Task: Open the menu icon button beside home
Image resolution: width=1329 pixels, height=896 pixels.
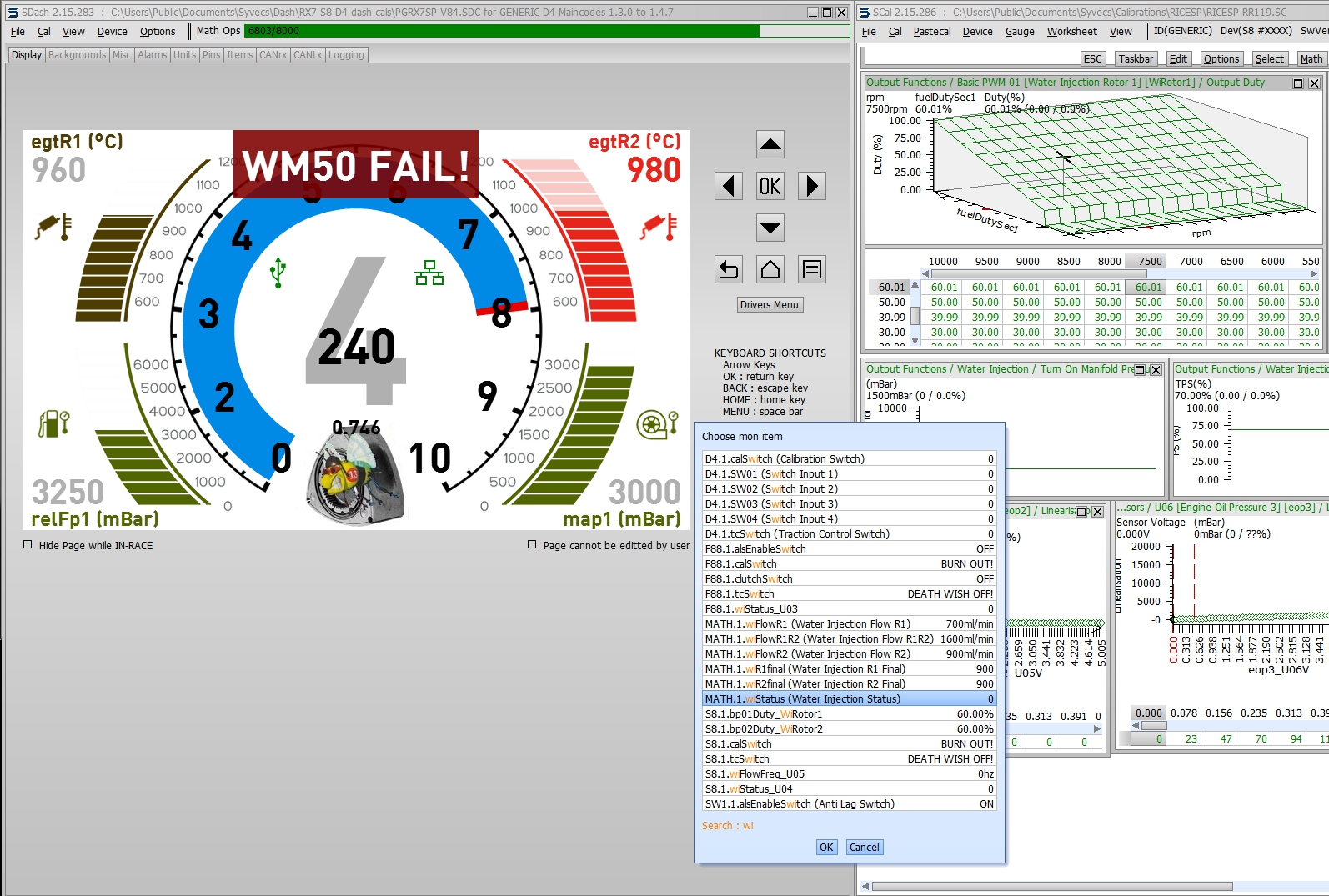Action: pos(811,269)
